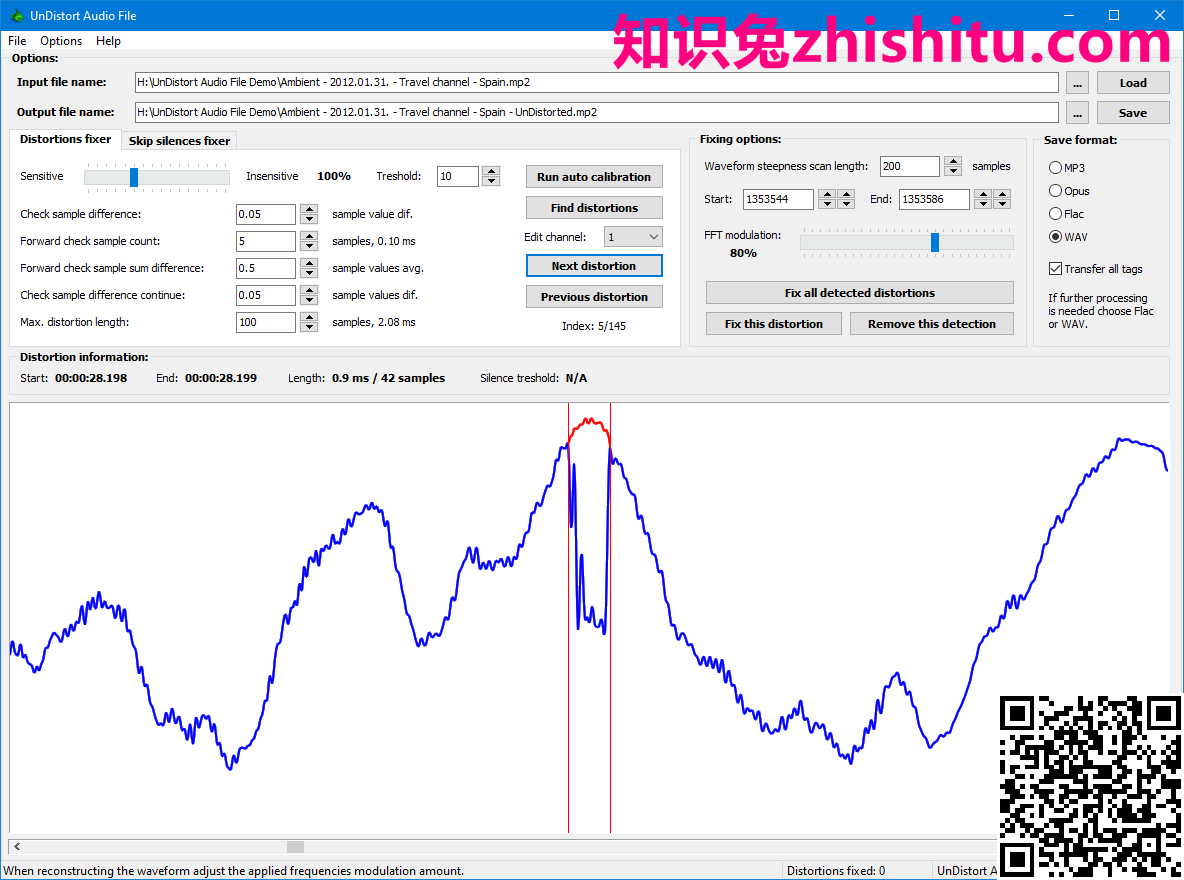Click the Distortions fixed: 0 status text
This screenshot has width=1184, height=880.
coord(836,871)
